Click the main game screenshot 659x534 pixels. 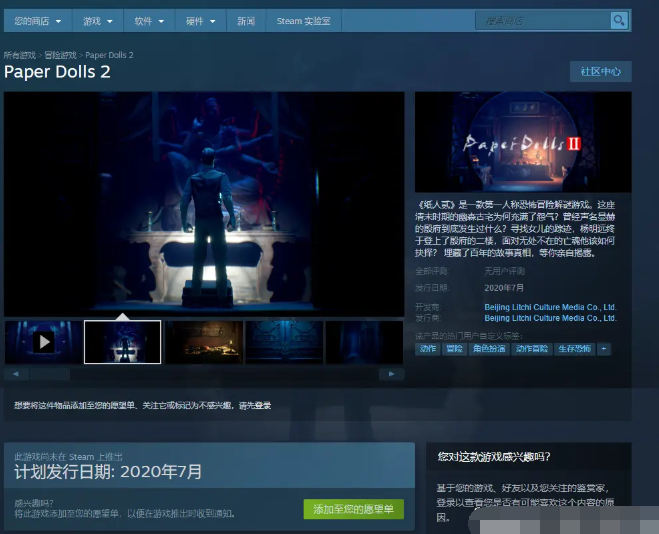(204, 204)
